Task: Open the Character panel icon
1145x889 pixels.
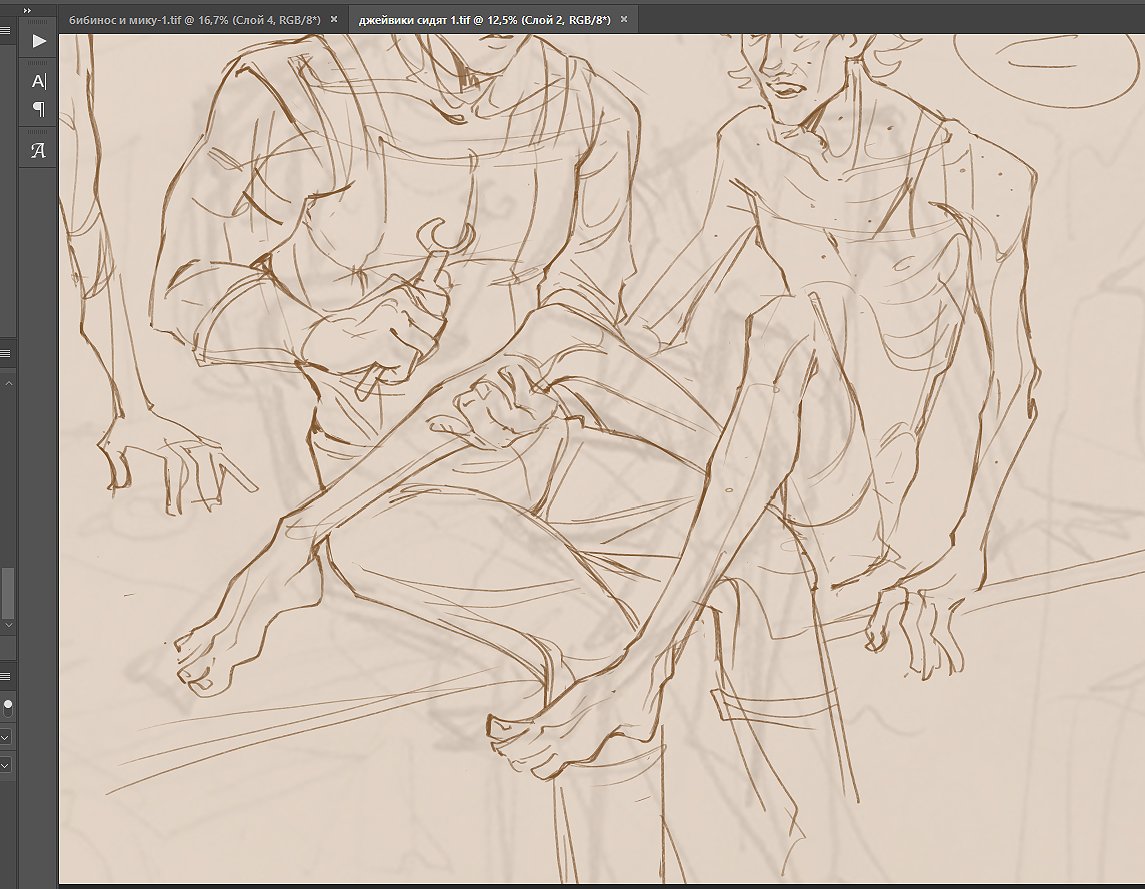Action: (x=39, y=81)
